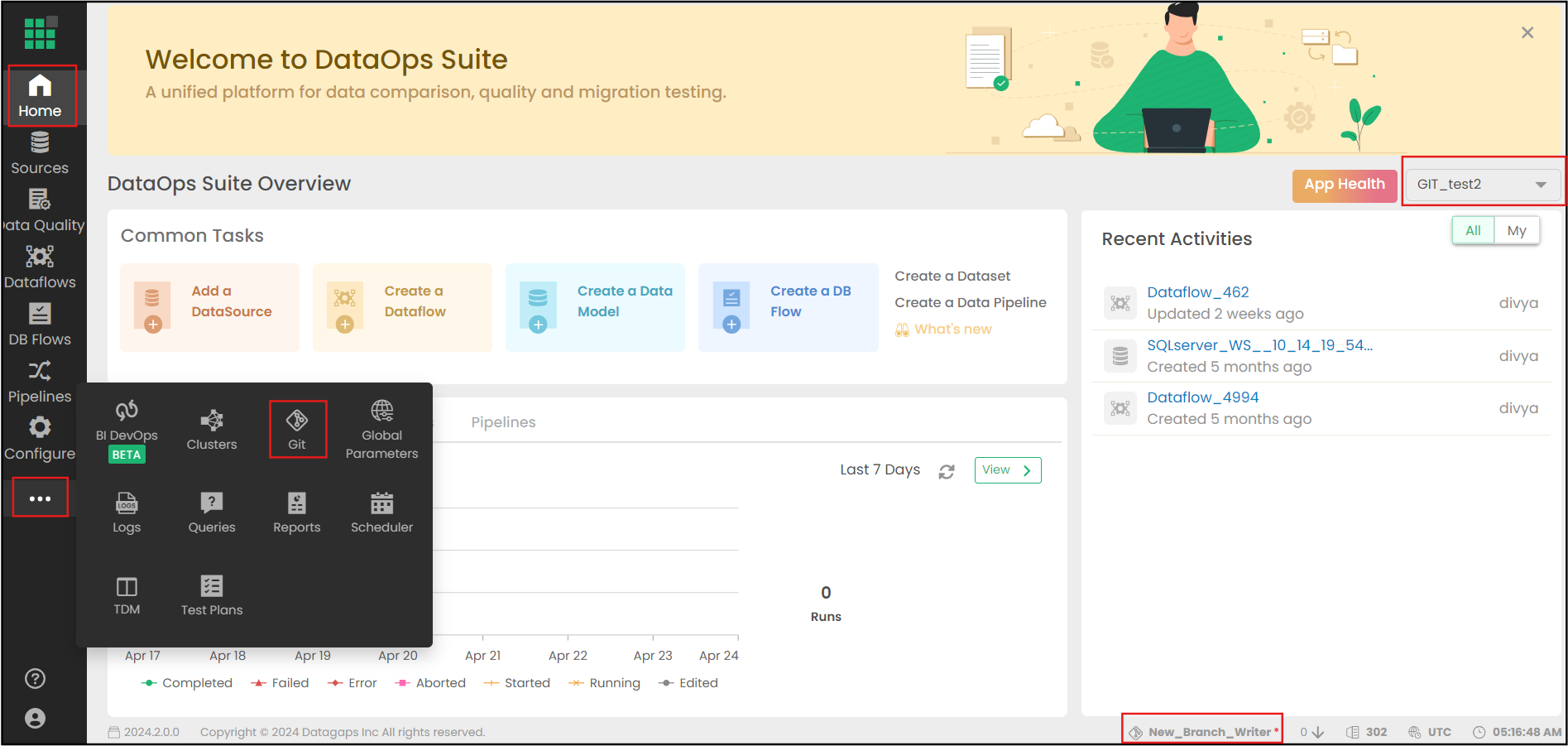
Task: Open Pipelines from the sidebar
Action: 40,383
